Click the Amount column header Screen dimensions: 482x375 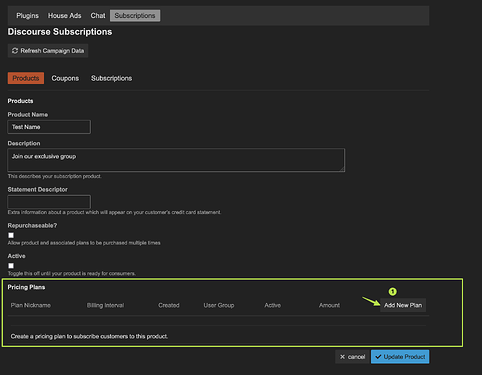(329, 305)
